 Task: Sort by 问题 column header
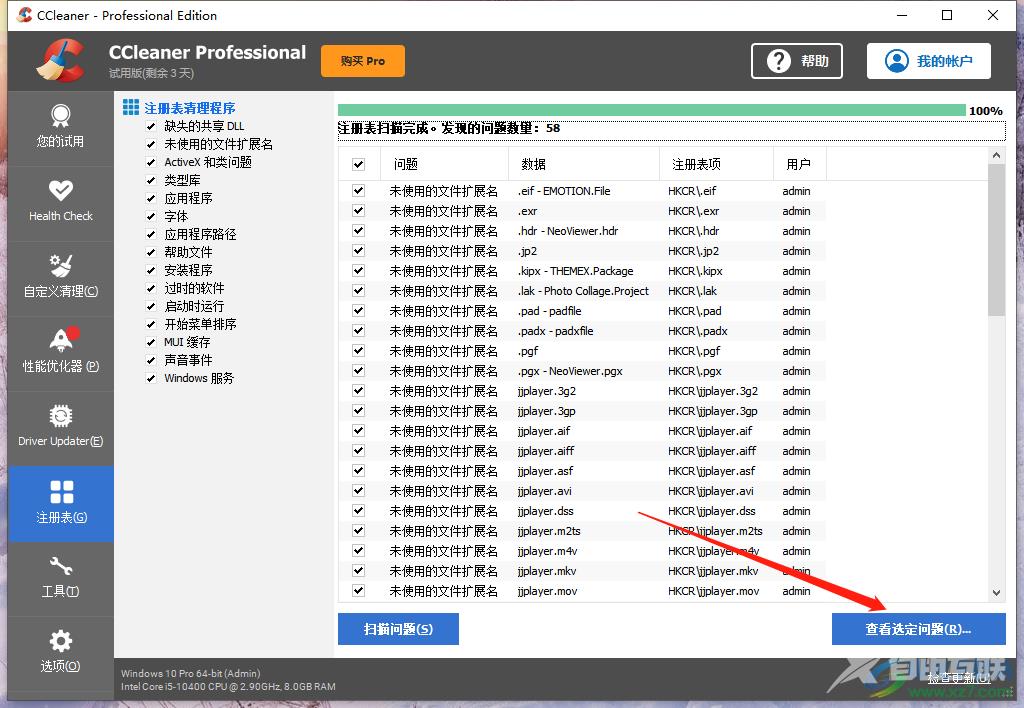pyautogui.click(x=444, y=164)
